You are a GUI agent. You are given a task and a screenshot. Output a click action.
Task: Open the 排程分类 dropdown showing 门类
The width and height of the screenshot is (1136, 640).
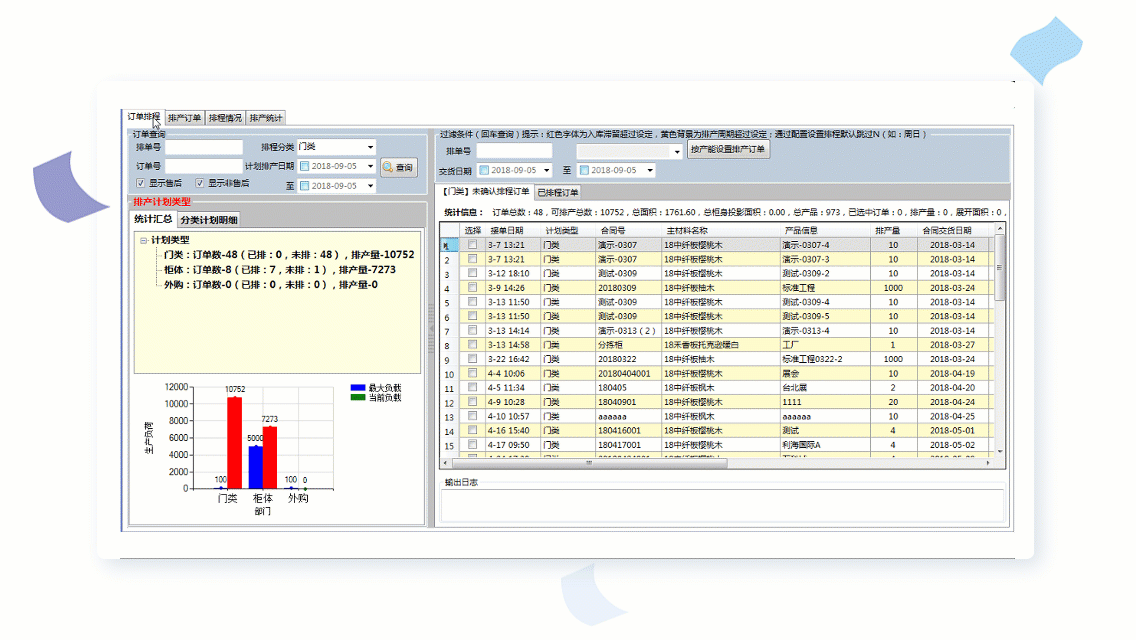click(369, 147)
